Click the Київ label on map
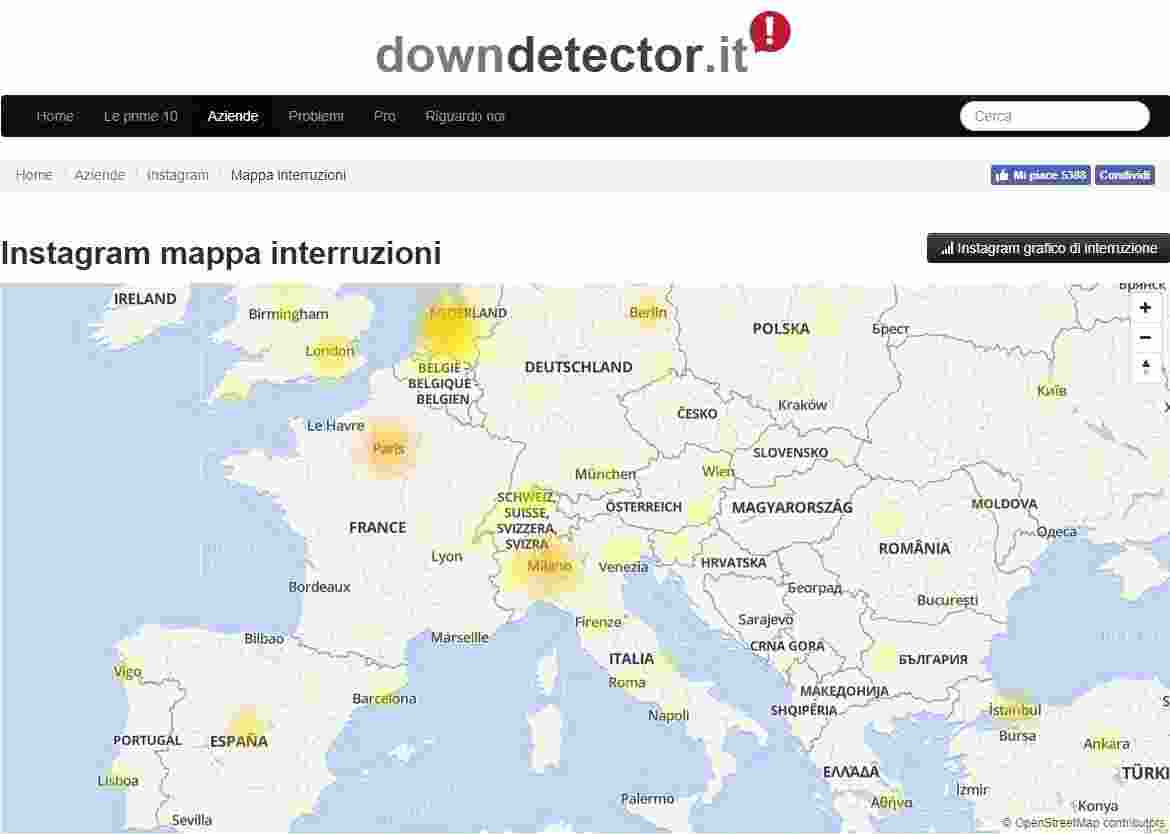 1051,391
